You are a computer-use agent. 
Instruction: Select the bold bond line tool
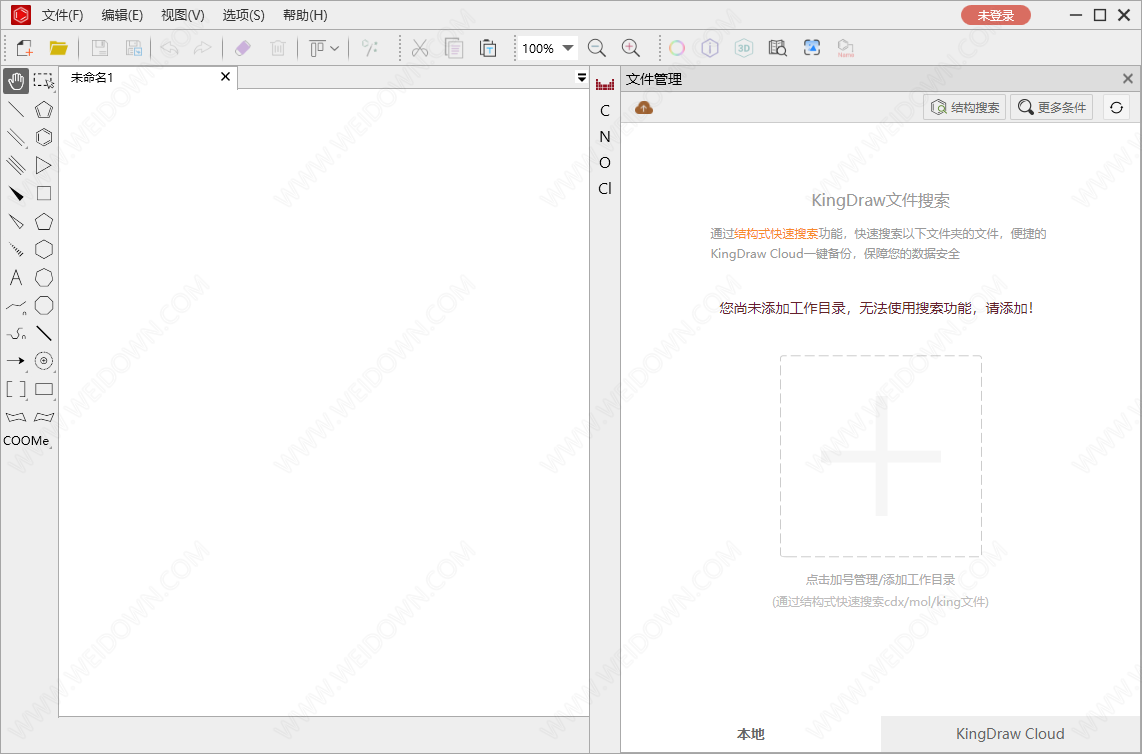pyautogui.click(x=44, y=334)
